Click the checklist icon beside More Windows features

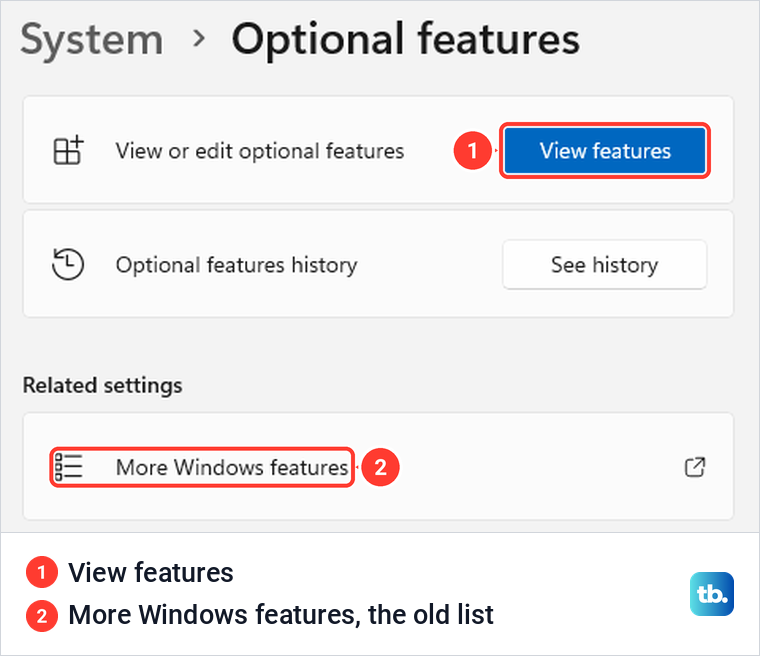coord(68,467)
